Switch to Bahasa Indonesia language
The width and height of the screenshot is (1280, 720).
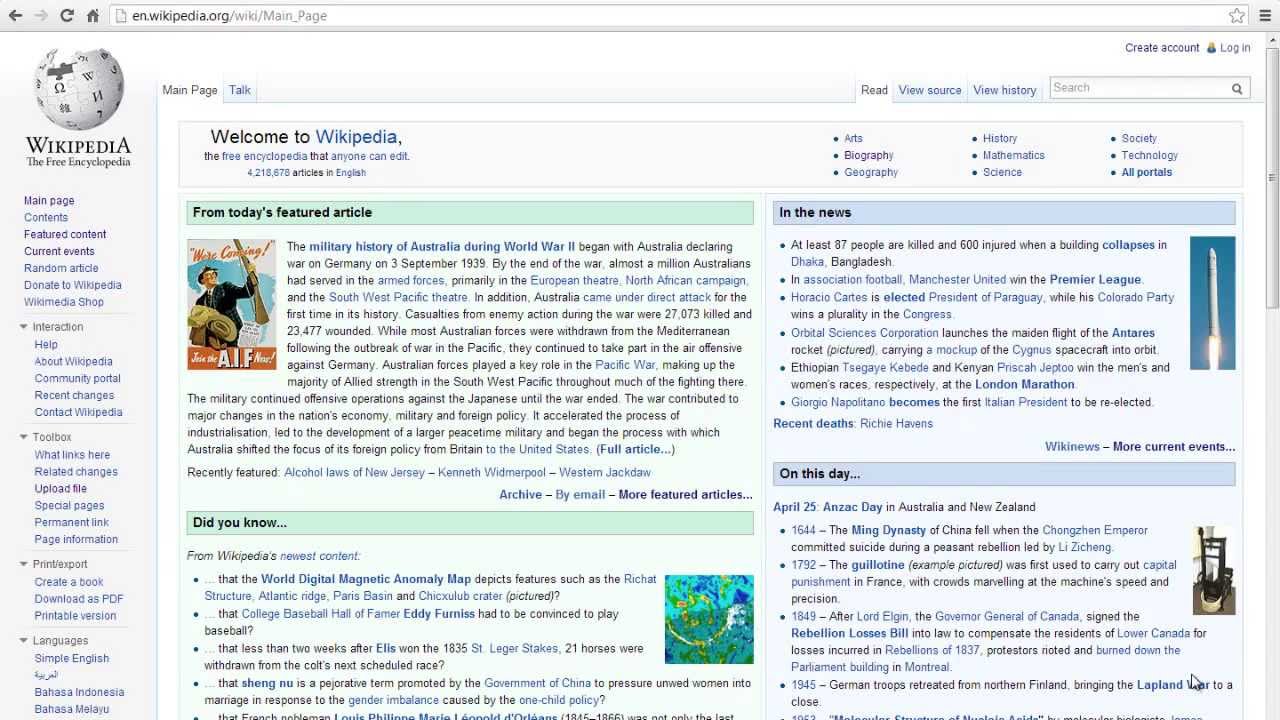tap(79, 693)
